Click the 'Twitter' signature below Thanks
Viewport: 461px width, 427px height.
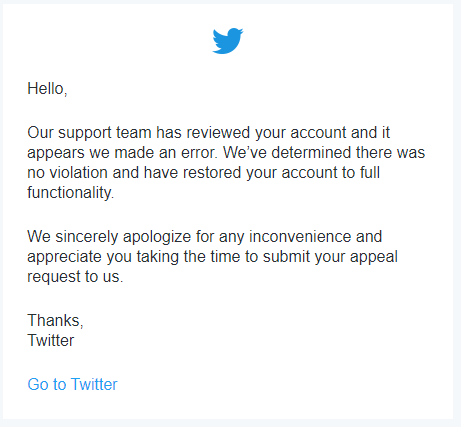[51, 340]
